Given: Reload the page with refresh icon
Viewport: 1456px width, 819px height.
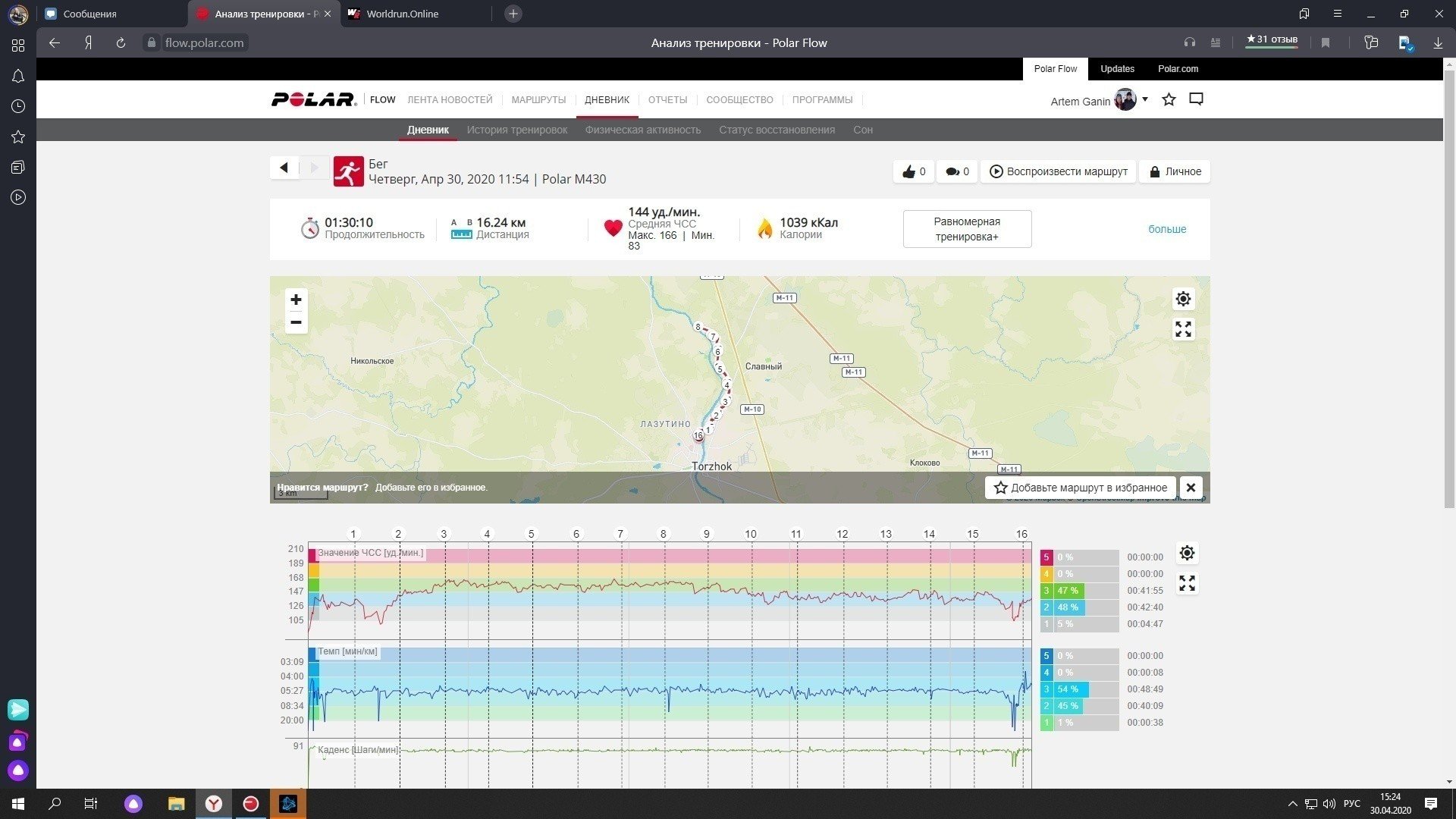Looking at the screenshot, I should (121, 43).
